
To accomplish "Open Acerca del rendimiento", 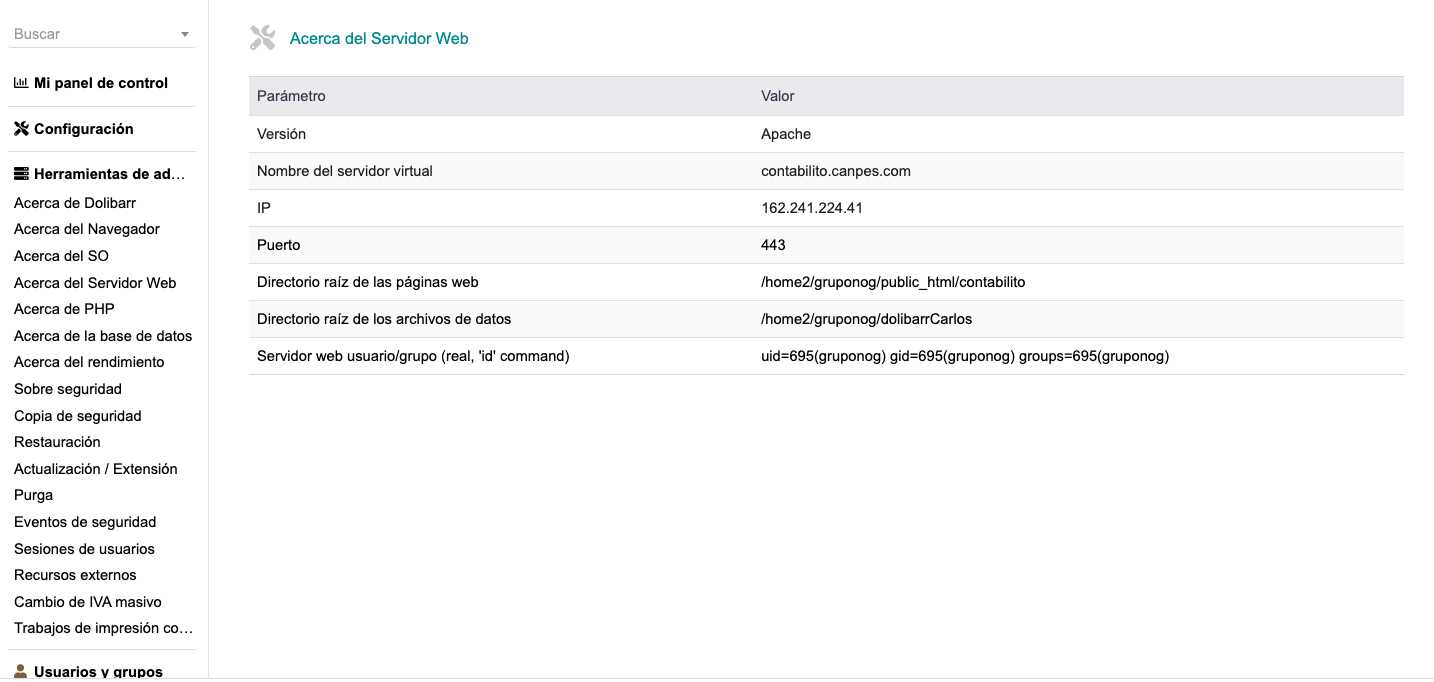I will point(89,362).
